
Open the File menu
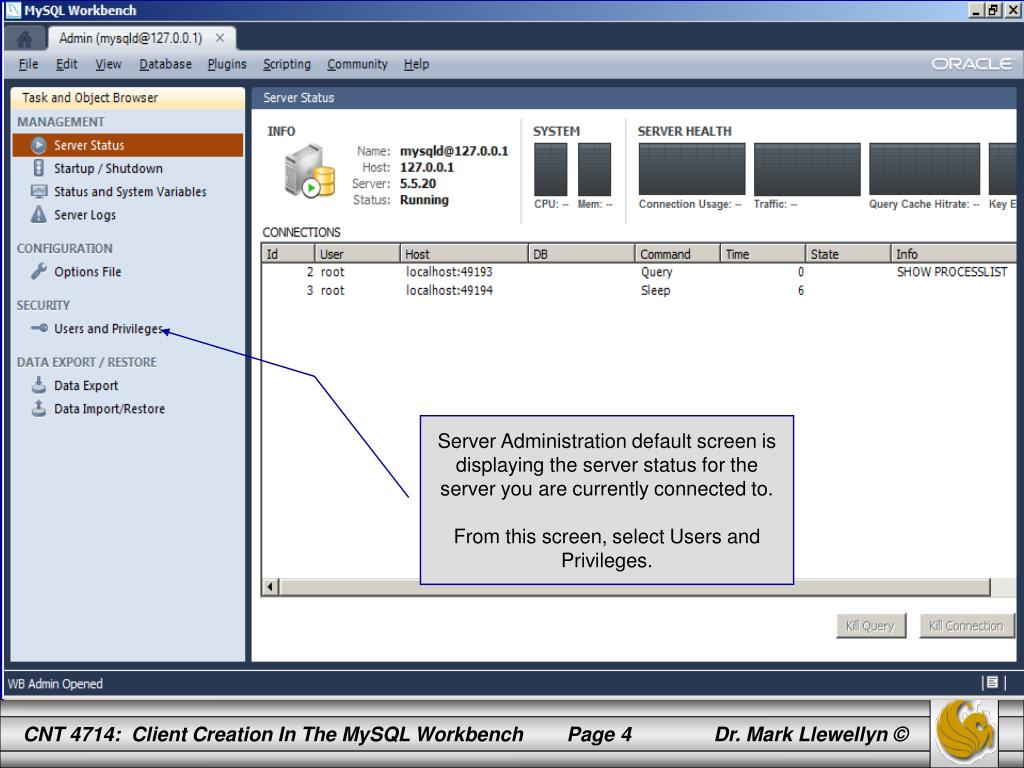point(28,64)
